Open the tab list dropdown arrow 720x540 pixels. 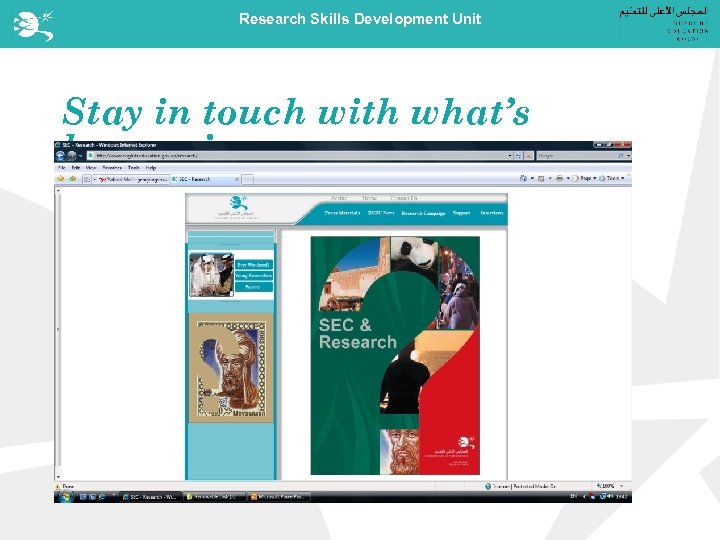click(95, 179)
